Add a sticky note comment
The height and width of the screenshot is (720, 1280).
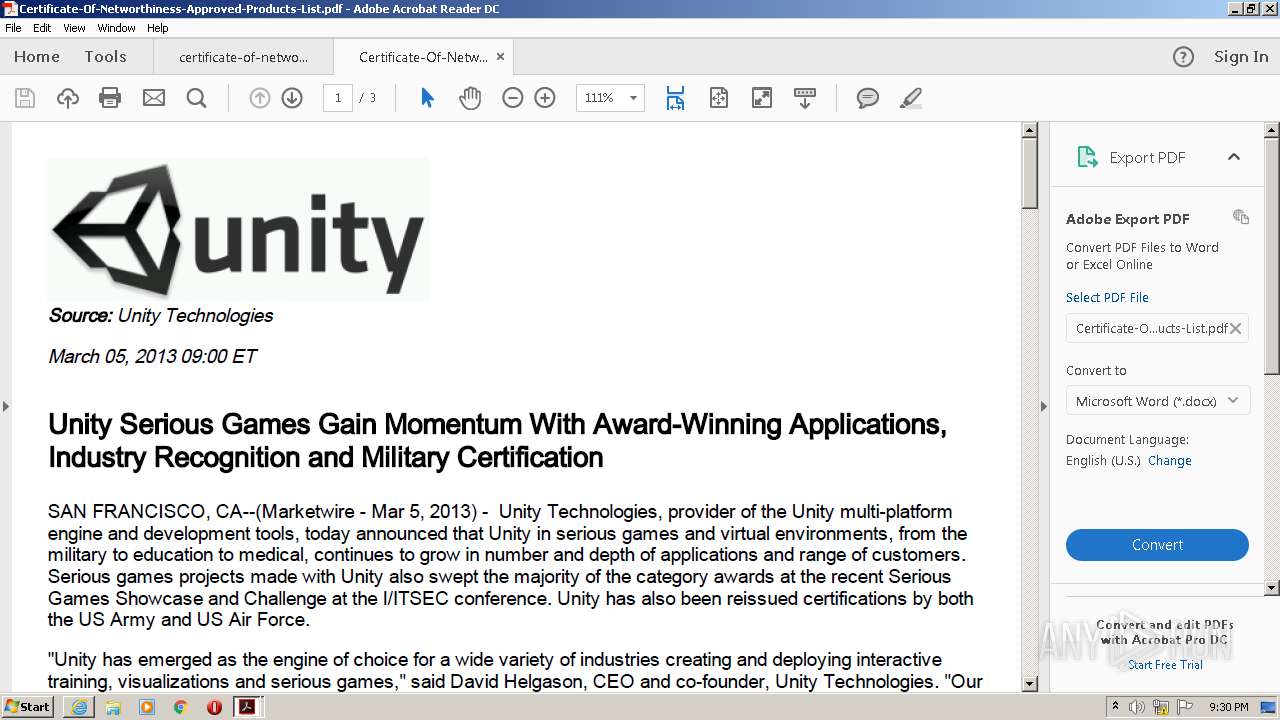point(867,98)
